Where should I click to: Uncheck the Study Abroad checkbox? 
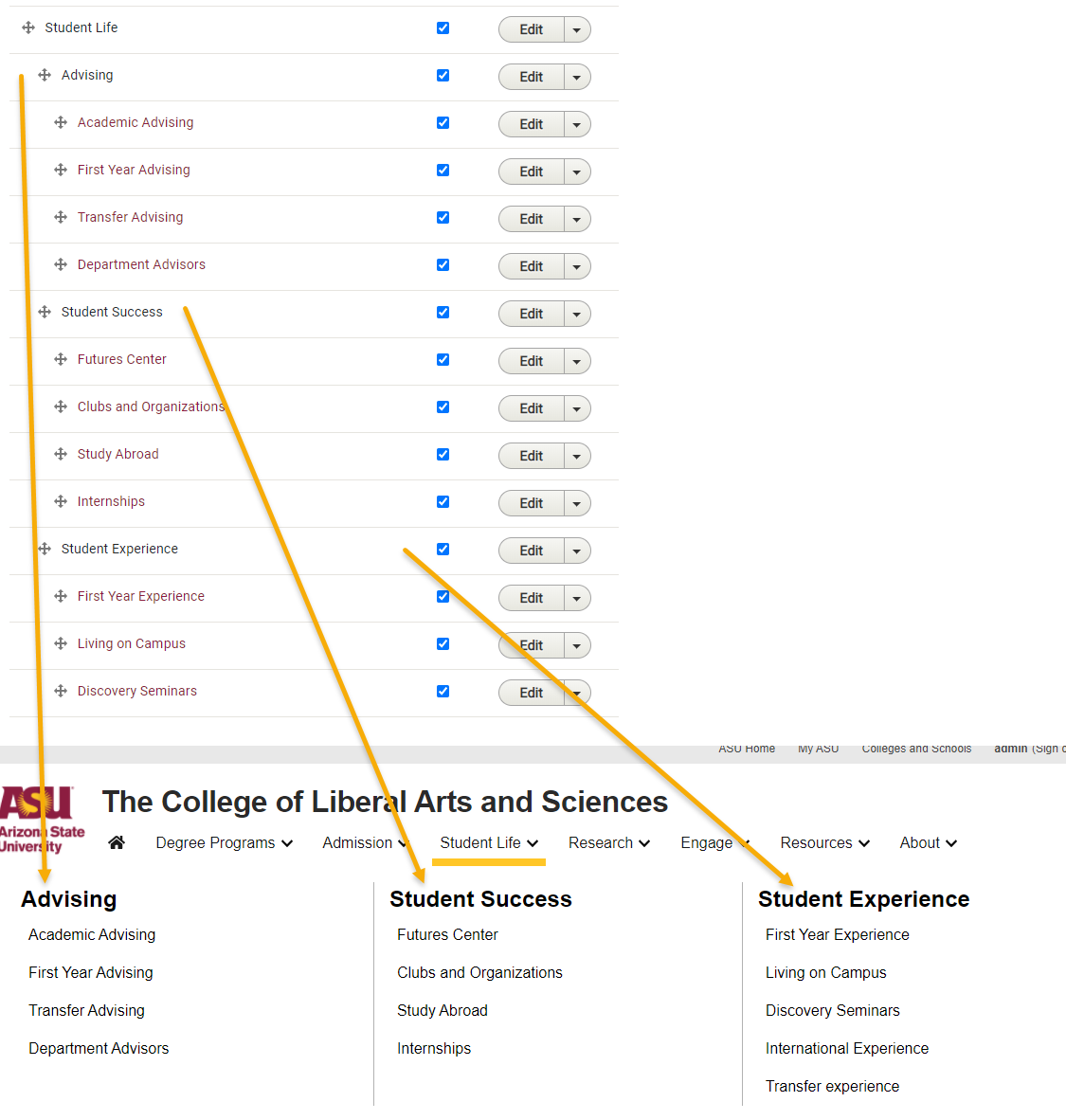coord(443,454)
